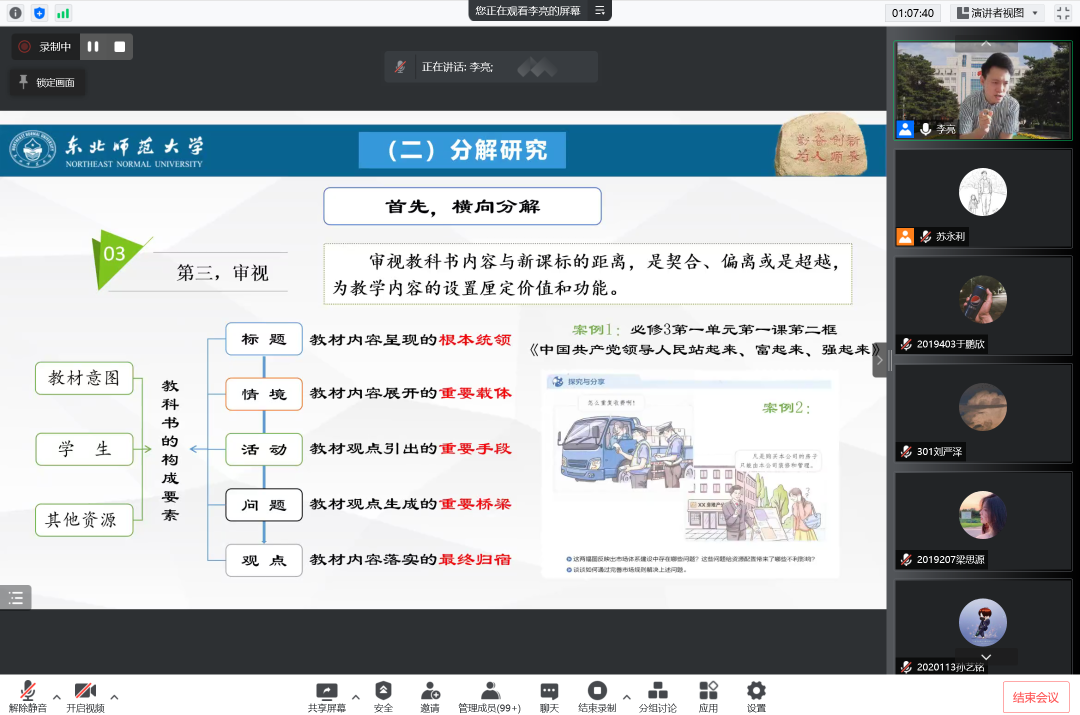Open meeting 设置 settings
The height and width of the screenshot is (715, 1080).
click(756, 696)
